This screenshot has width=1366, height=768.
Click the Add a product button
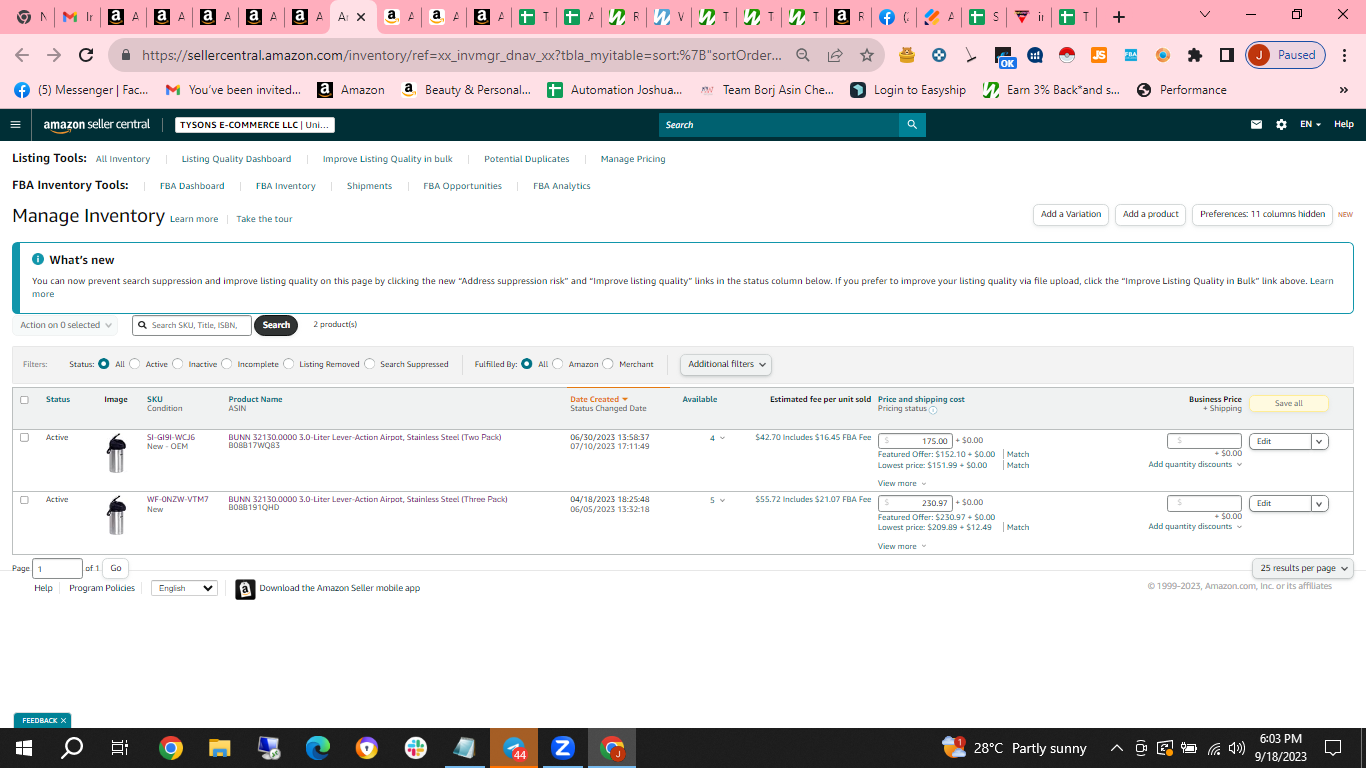pos(1151,214)
